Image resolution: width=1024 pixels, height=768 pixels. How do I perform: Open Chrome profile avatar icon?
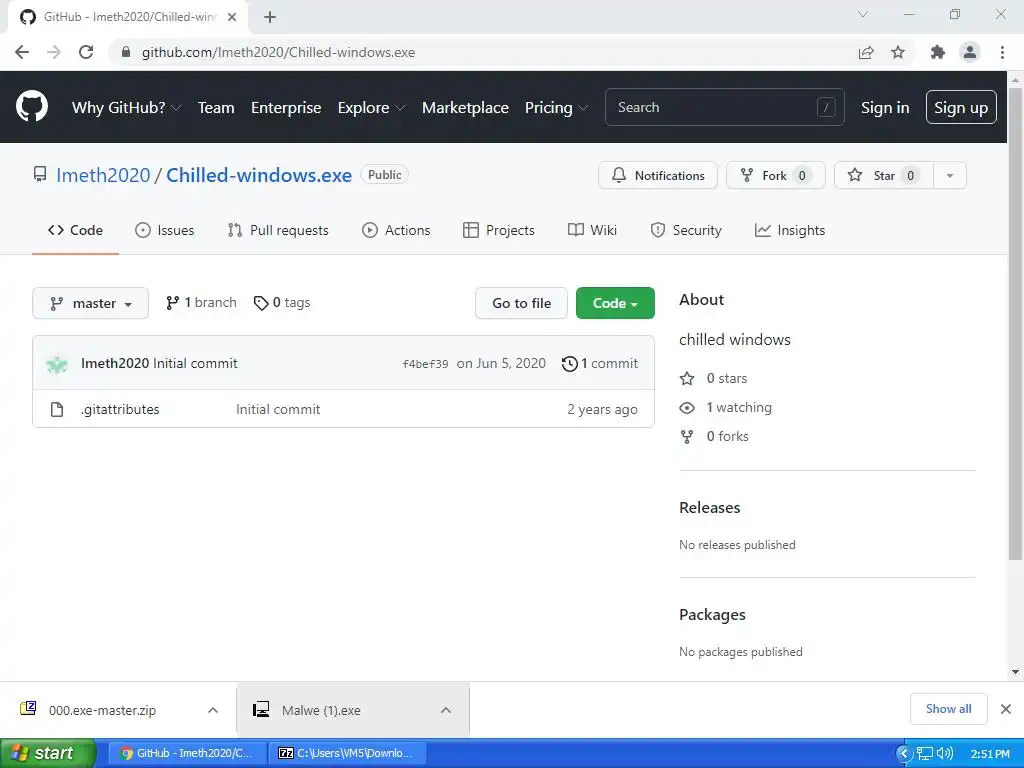click(970, 52)
